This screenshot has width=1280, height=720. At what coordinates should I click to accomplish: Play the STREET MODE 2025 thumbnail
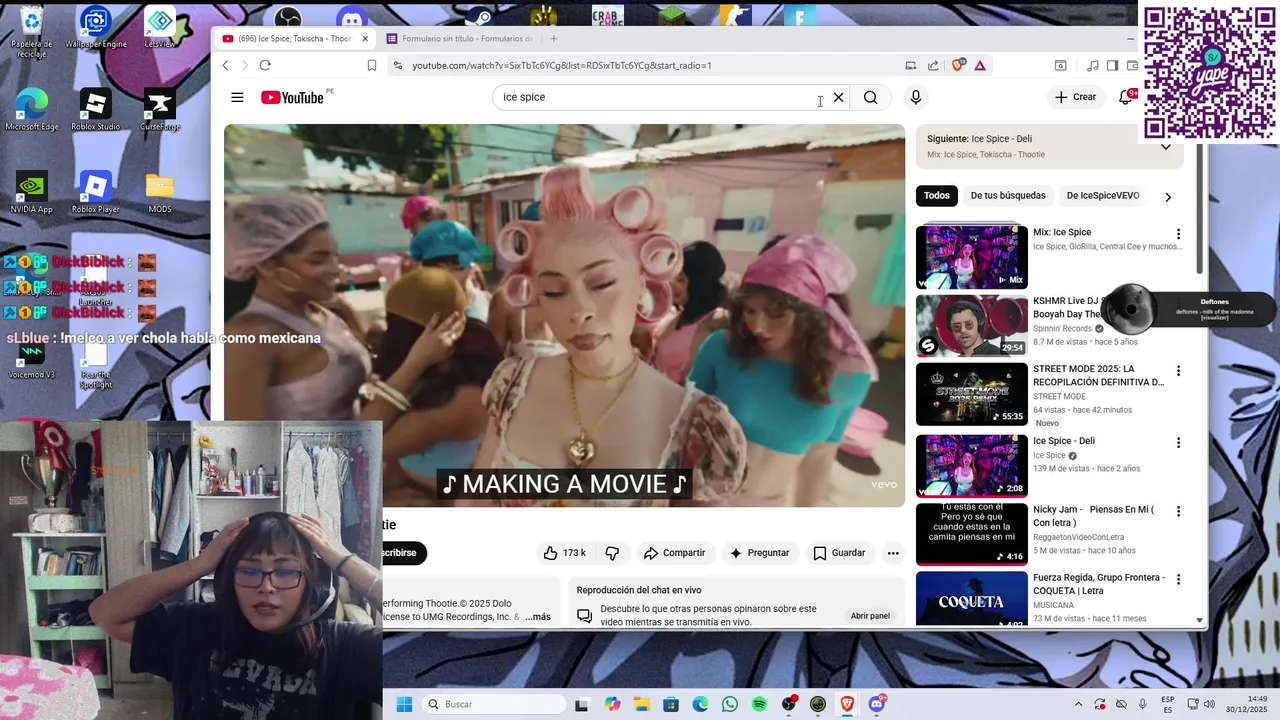click(971, 394)
